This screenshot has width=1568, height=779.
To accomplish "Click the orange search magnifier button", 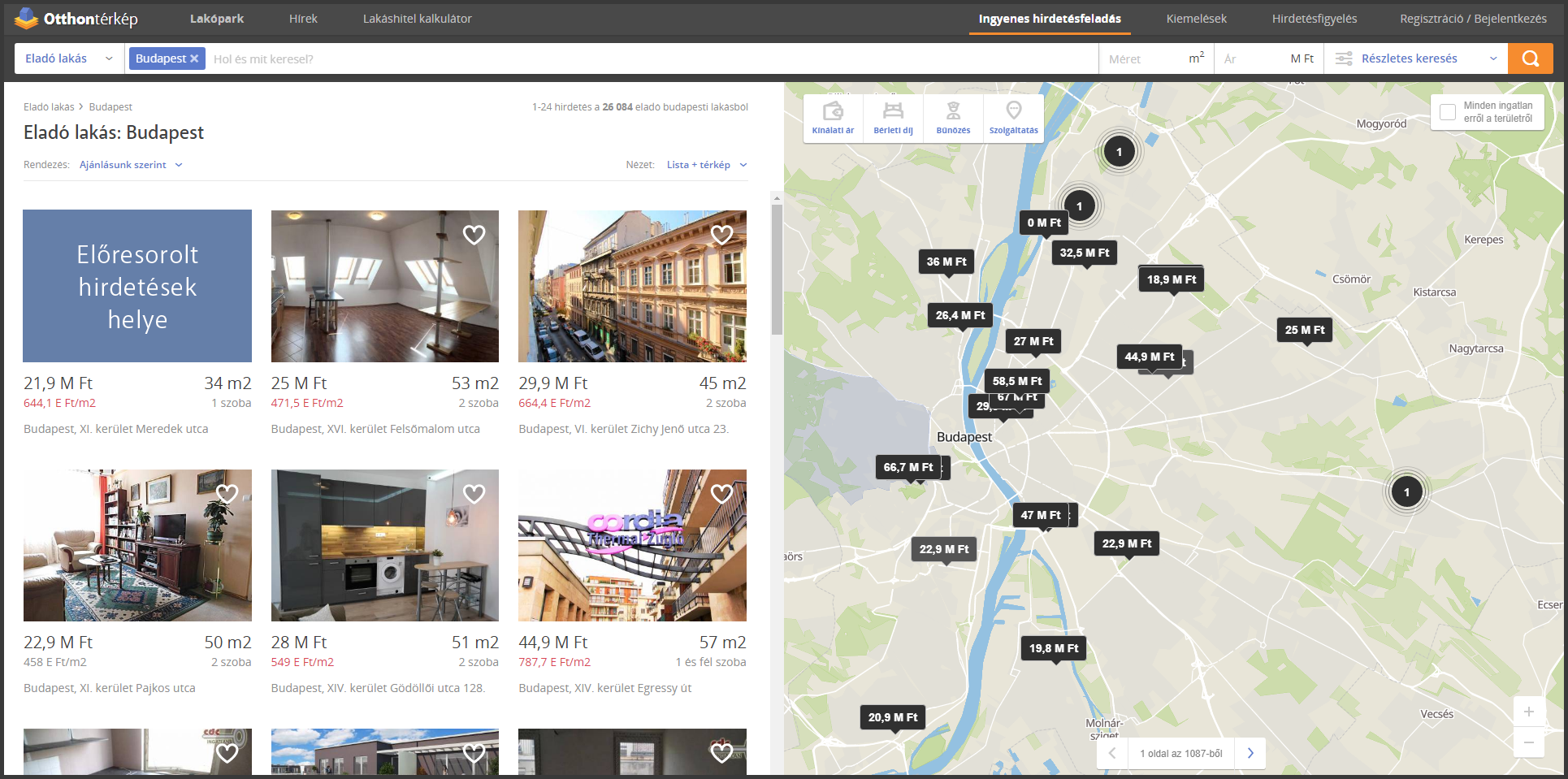I will point(1530,58).
